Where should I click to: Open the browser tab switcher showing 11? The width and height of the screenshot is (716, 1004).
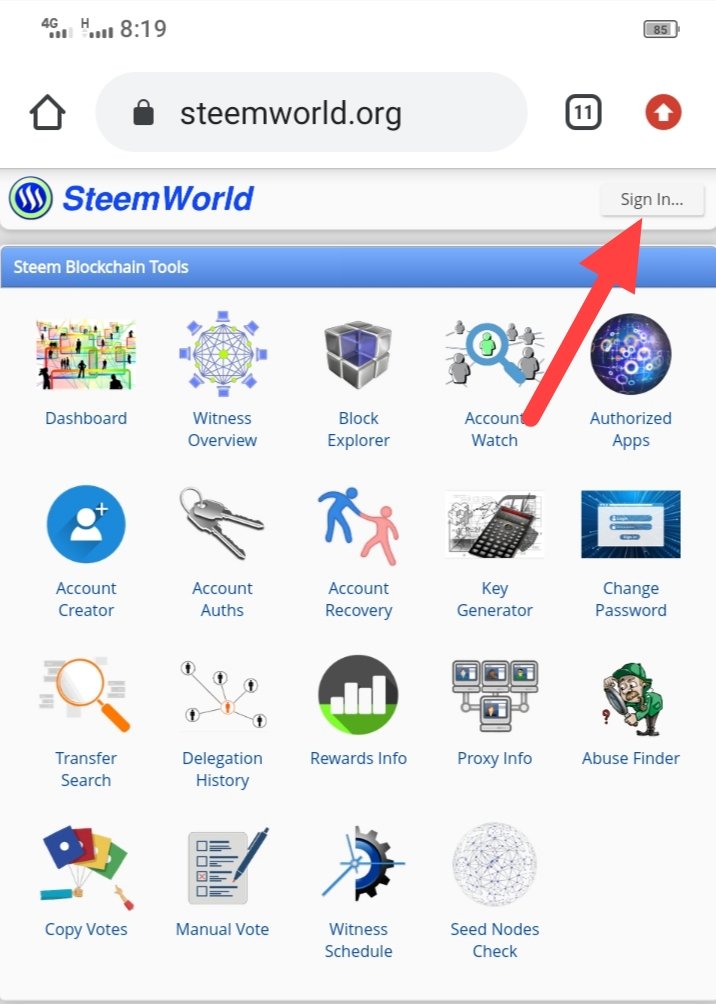[x=583, y=113]
